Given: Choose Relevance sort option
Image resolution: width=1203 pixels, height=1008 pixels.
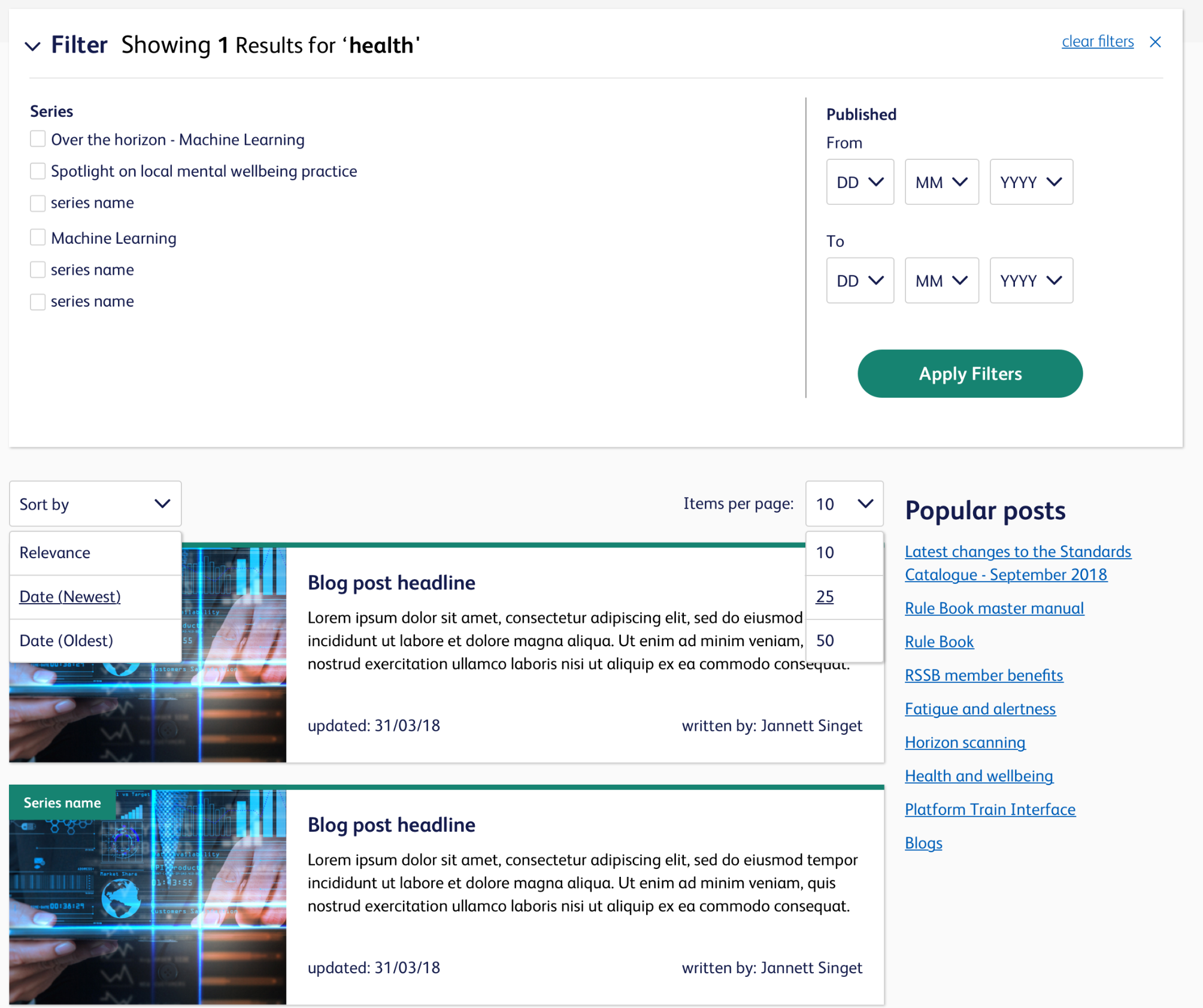Looking at the screenshot, I should (x=55, y=553).
